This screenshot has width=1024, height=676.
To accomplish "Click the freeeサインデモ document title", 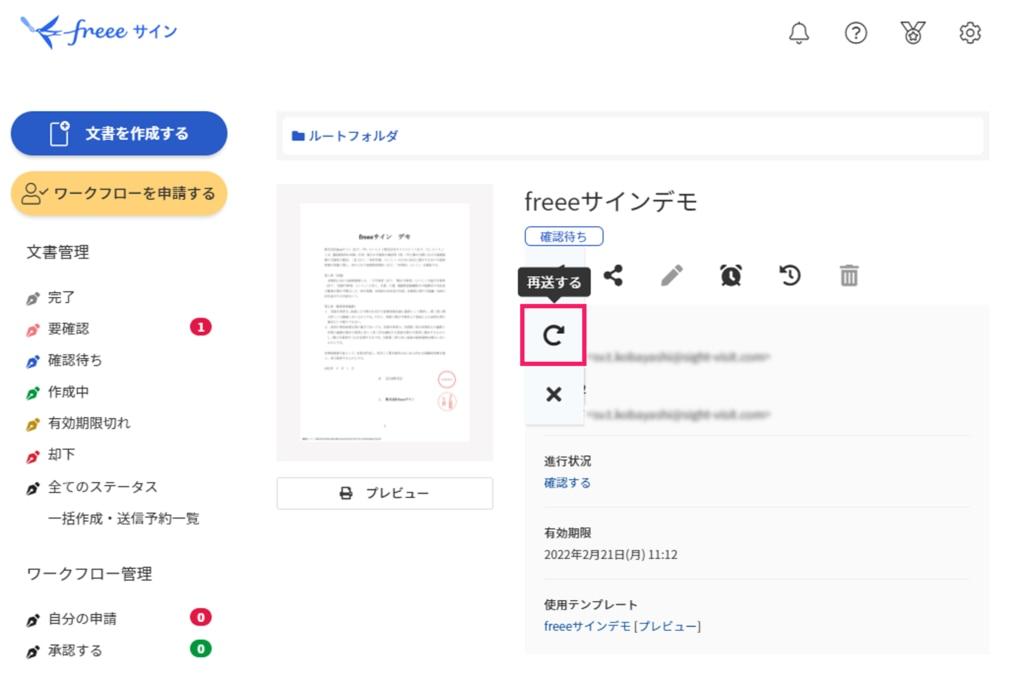I will 611,202.
